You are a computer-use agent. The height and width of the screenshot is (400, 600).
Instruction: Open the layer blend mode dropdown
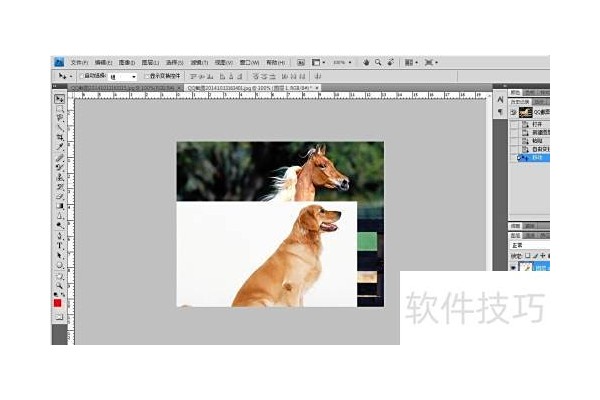pyautogui.click(x=530, y=245)
